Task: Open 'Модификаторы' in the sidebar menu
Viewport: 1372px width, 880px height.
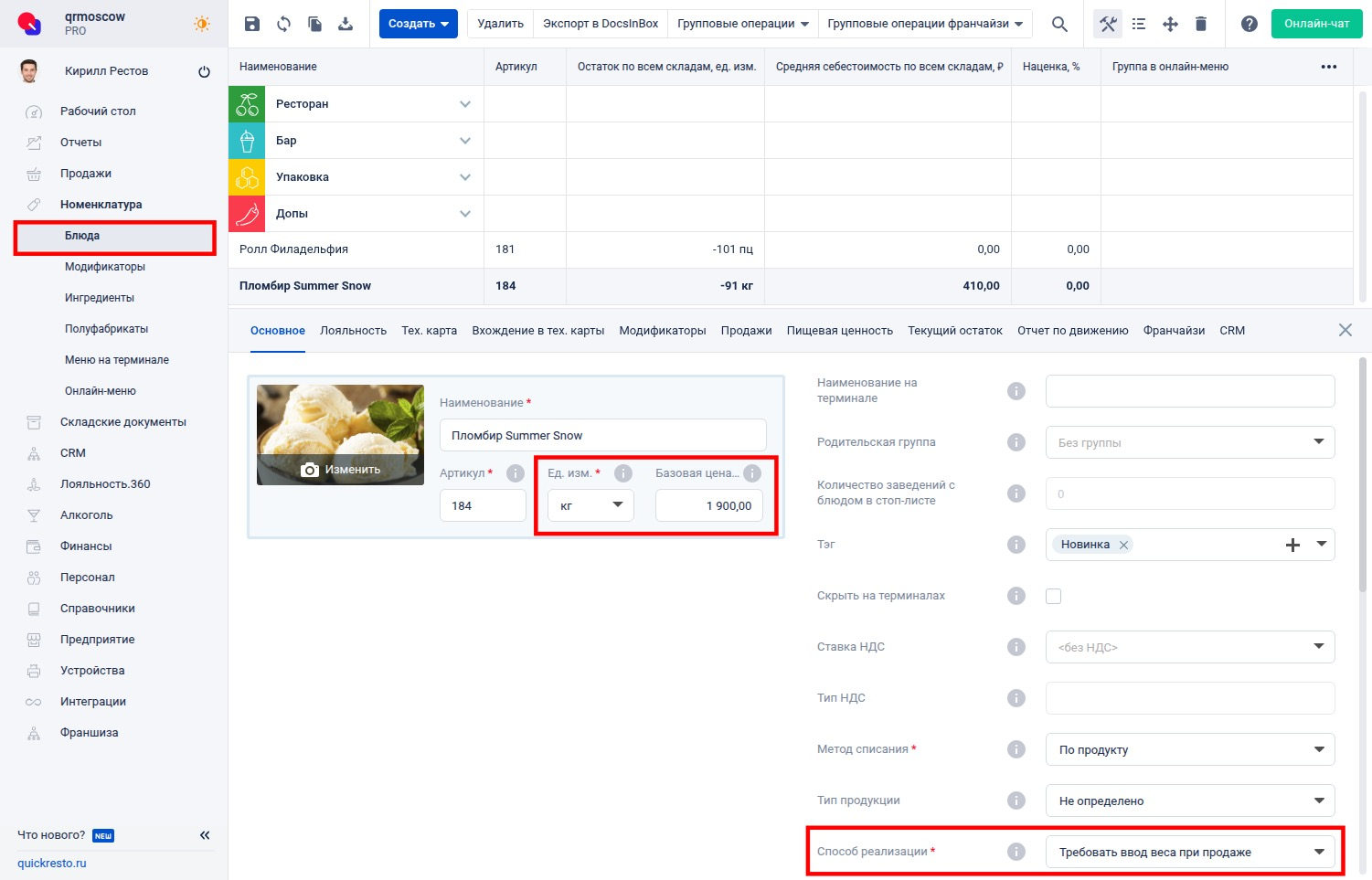Action: pos(105,267)
